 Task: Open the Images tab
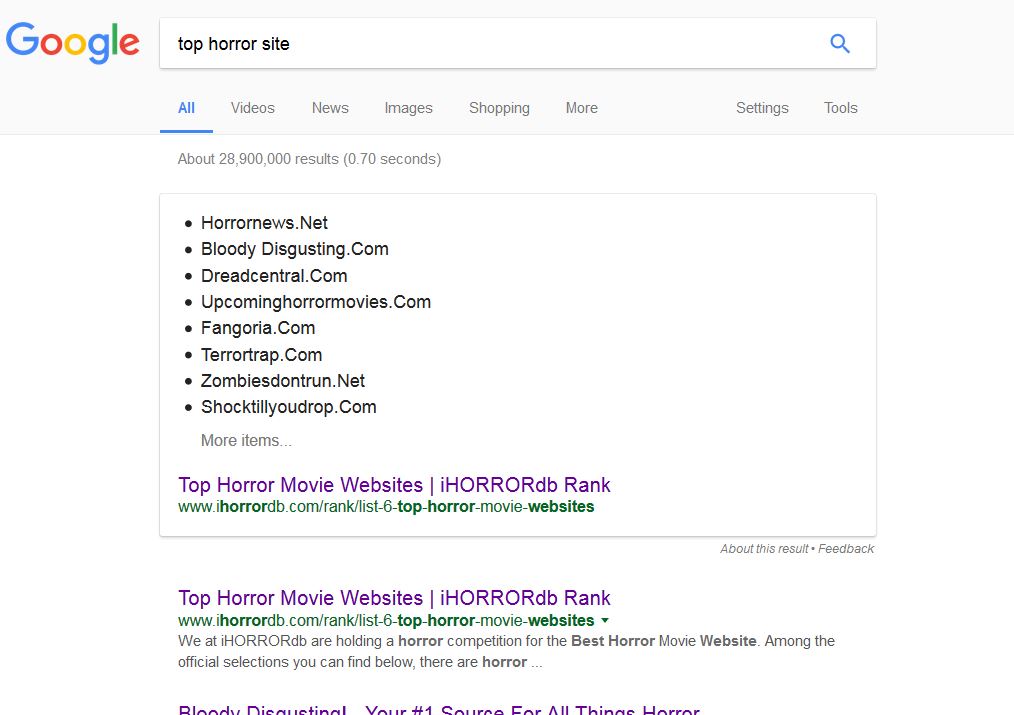[x=408, y=108]
